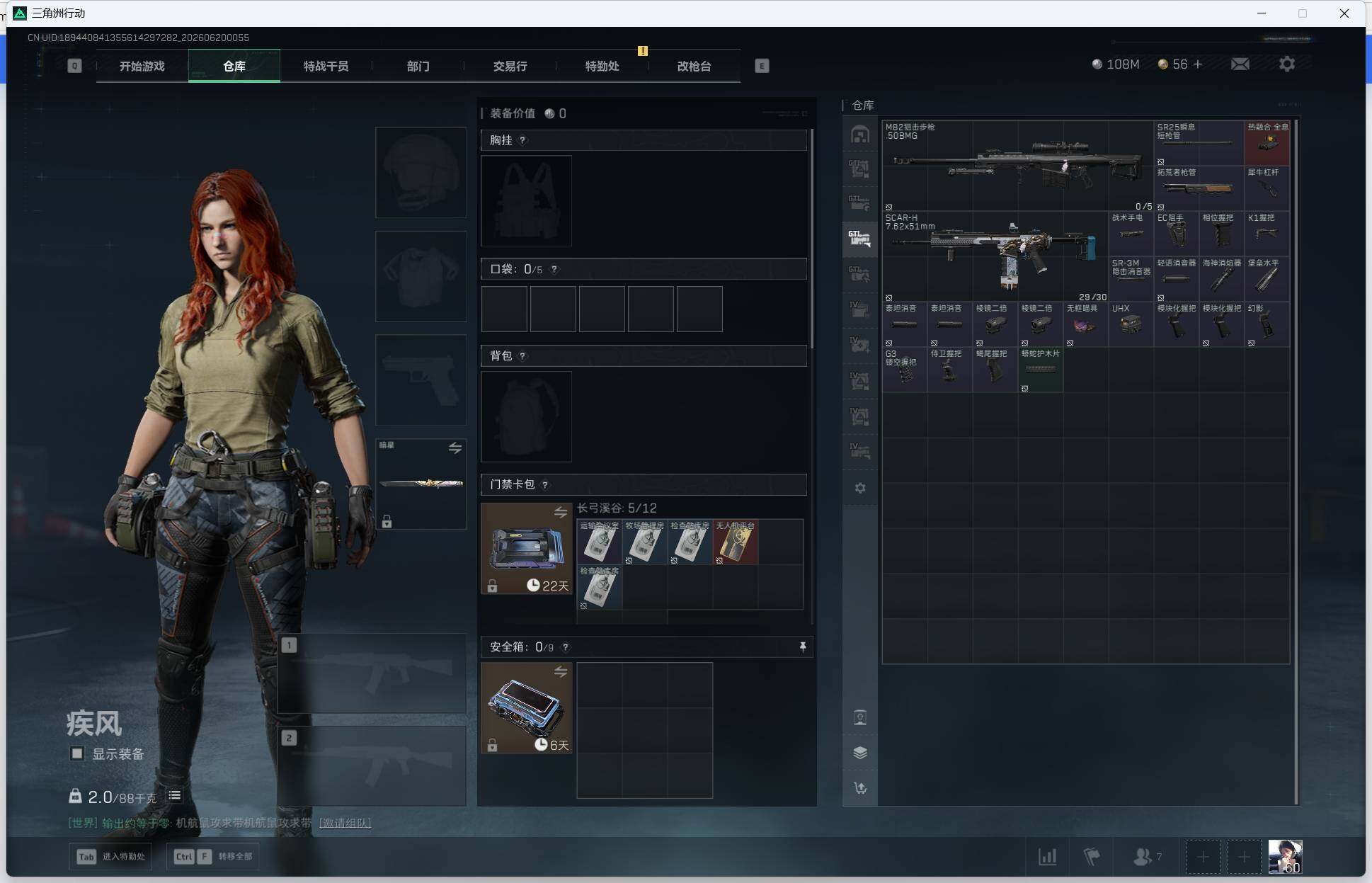Toggle the pin on the 安全箱 header
This screenshot has width=1372, height=883.
(x=803, y=646)
